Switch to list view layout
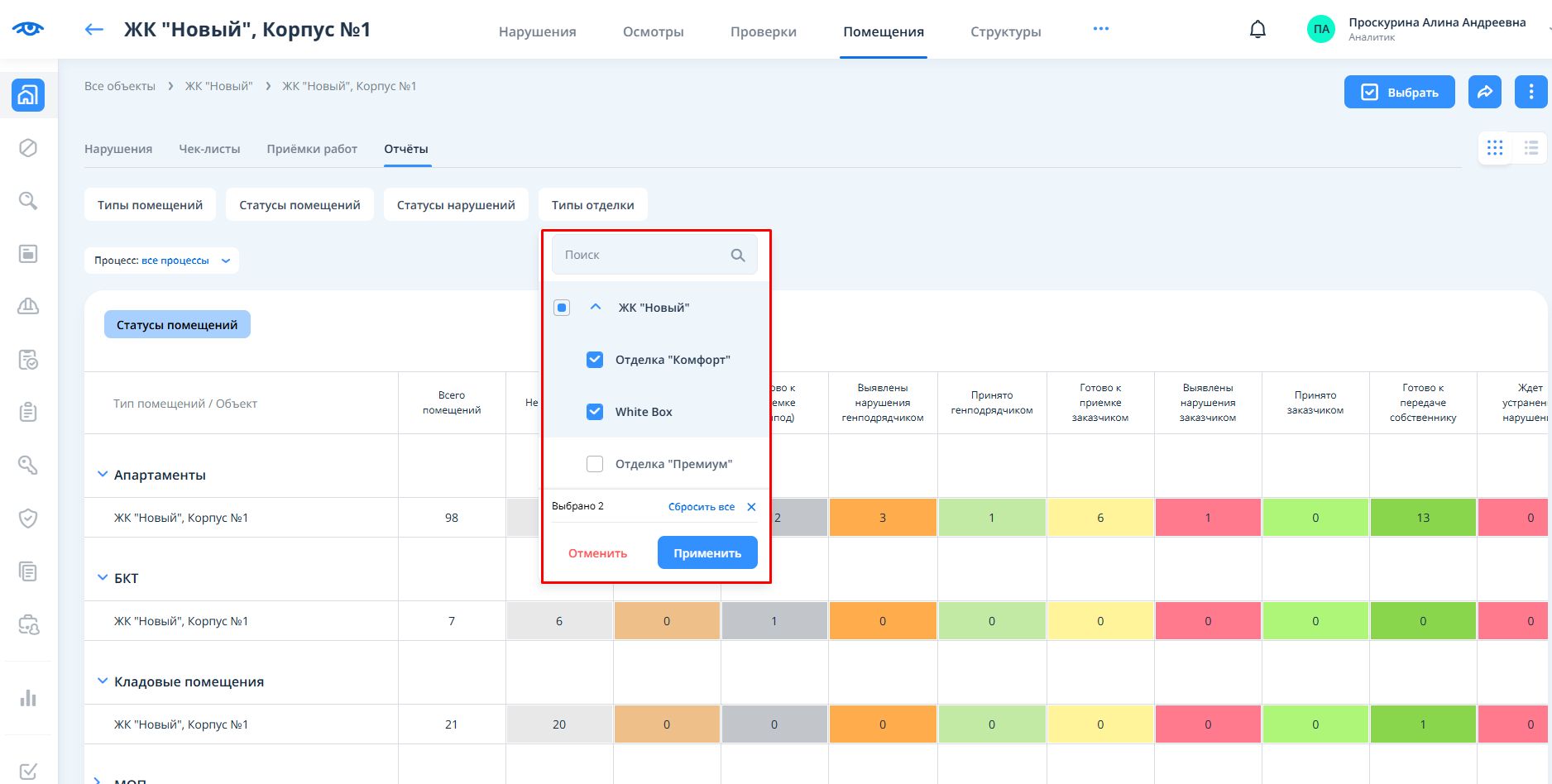 (1530, 148)
